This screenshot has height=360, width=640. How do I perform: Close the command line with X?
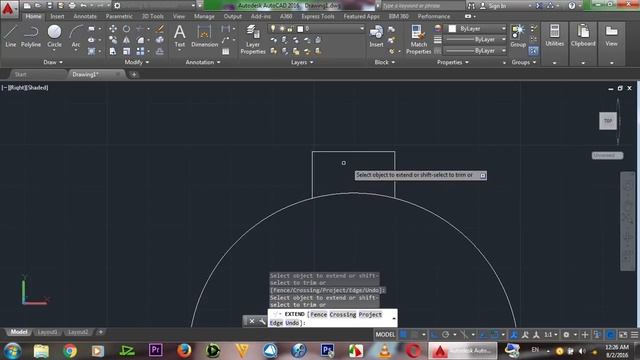tap(252, 321)
